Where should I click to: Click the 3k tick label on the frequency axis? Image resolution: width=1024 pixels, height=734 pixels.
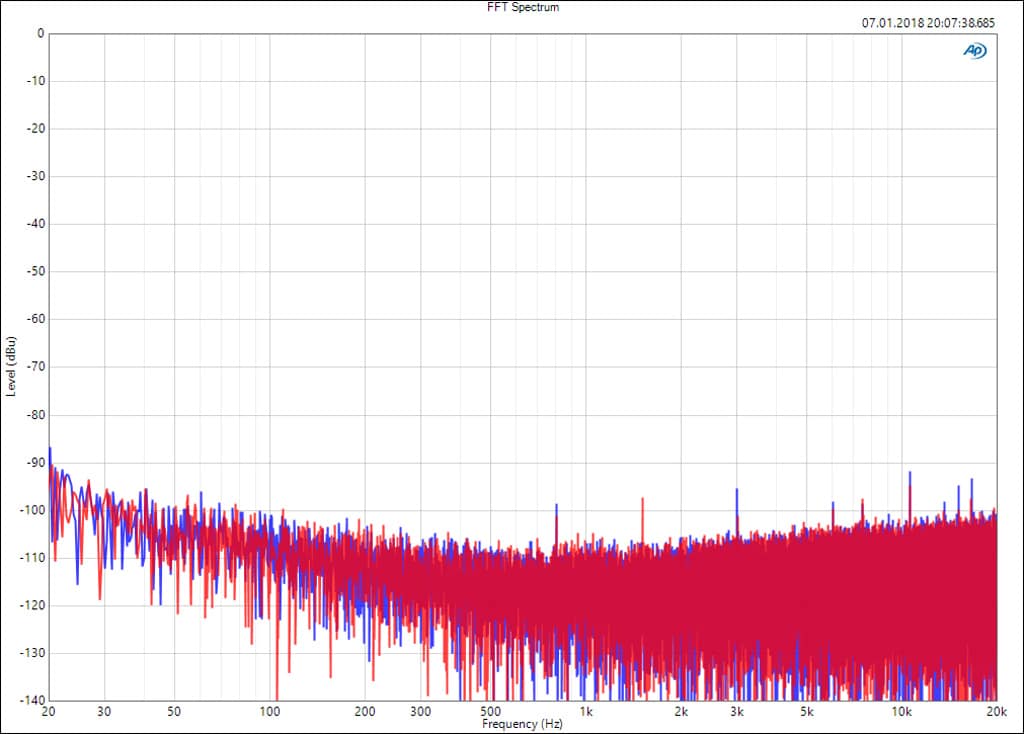[x=737, y=713]
